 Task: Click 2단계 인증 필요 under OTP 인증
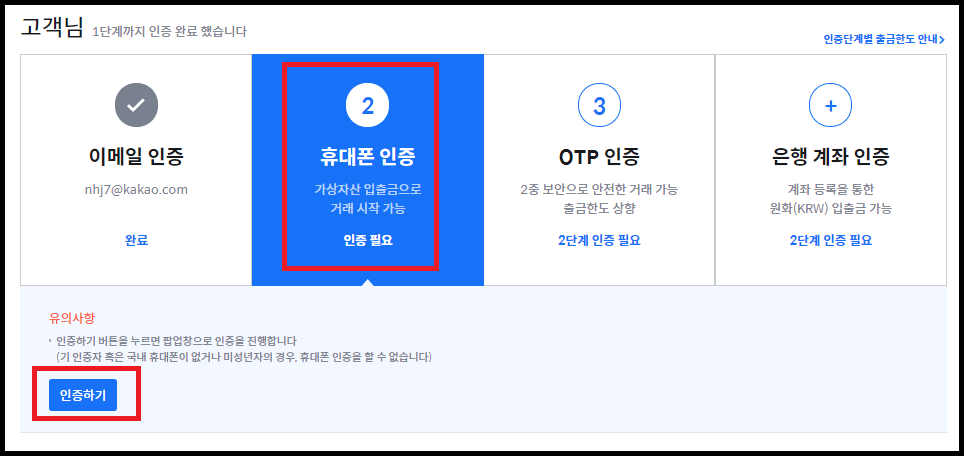(599, 240)
